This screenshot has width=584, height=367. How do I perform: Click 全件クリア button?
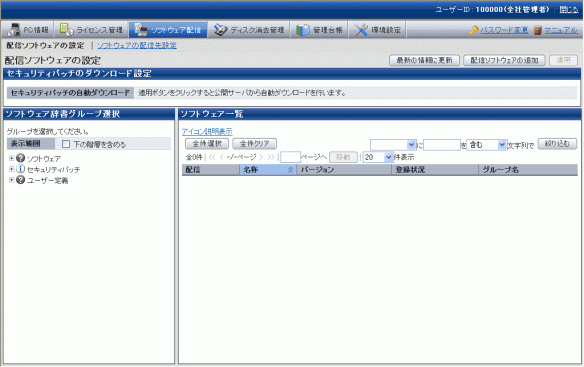pyautogui.click(x=254, y=144)
